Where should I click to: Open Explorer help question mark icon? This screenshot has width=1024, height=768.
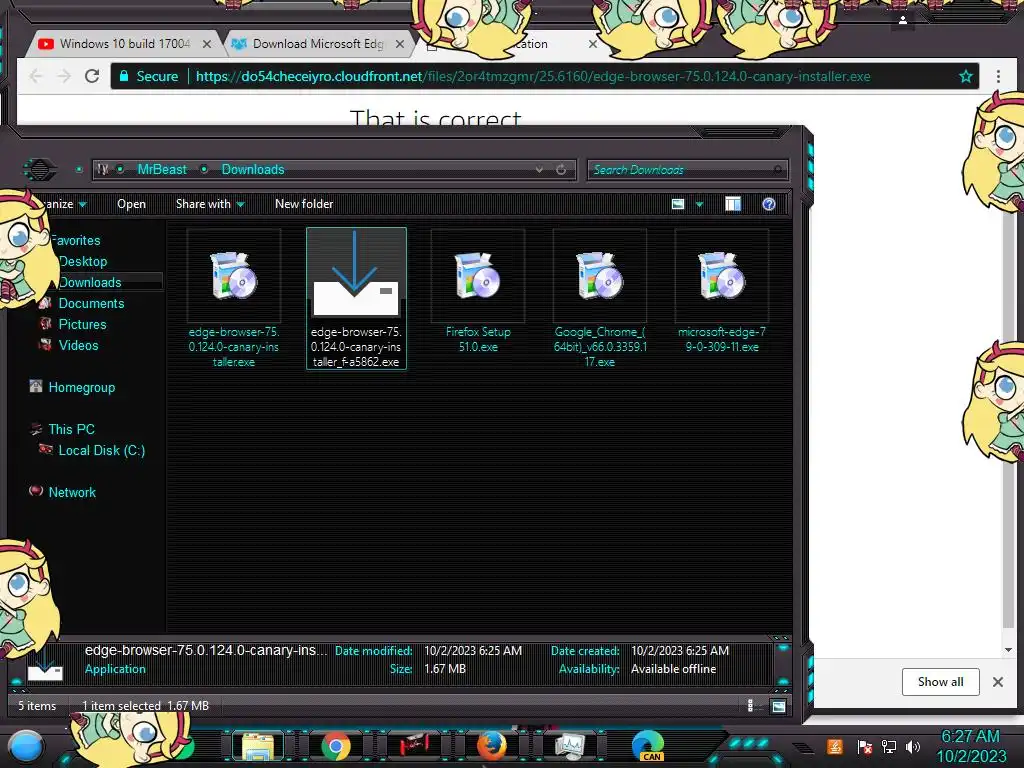point(769,204)
